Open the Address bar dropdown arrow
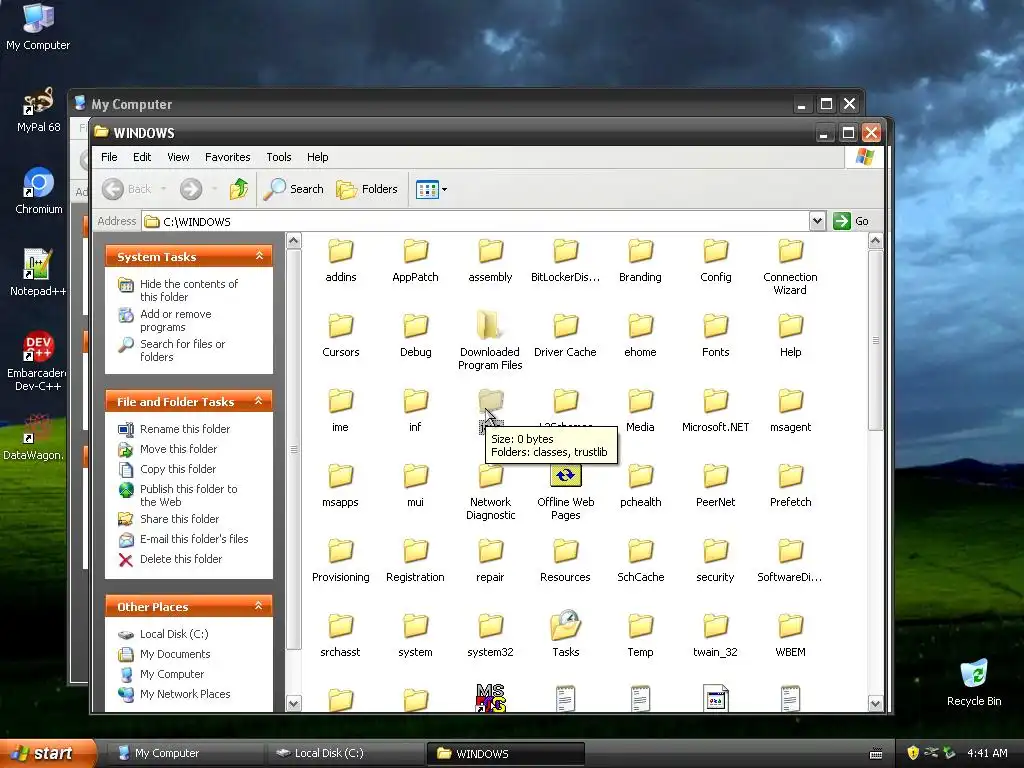 817,221
